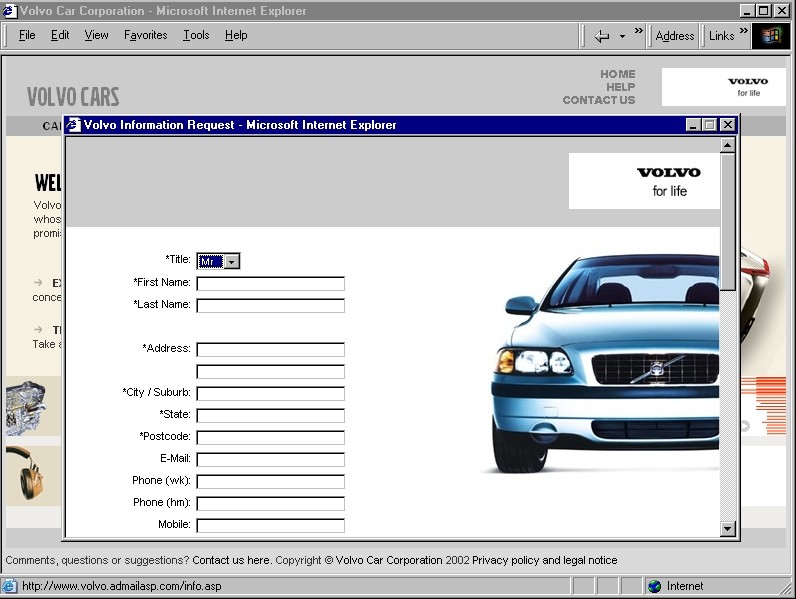796x599 pixels.
Task: Click the Contact us here footer link
Action: point(231,560)
